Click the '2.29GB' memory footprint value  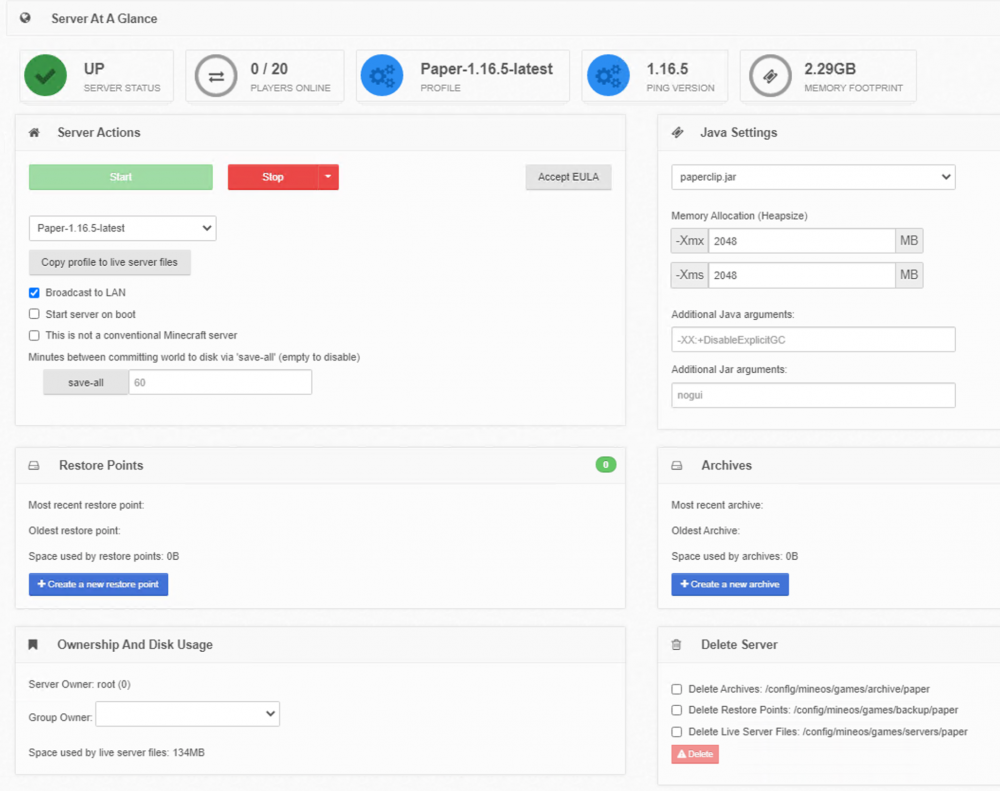pyautogui.click(x=830, y=69)
